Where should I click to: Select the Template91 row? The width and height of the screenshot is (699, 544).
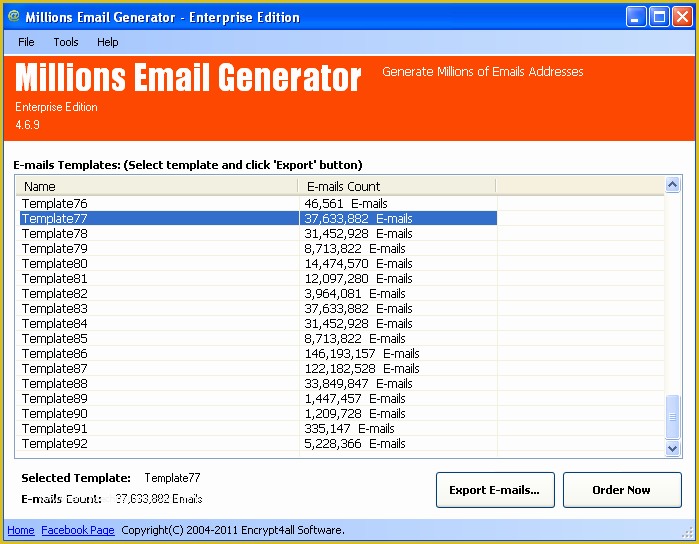tap(259, 429)
